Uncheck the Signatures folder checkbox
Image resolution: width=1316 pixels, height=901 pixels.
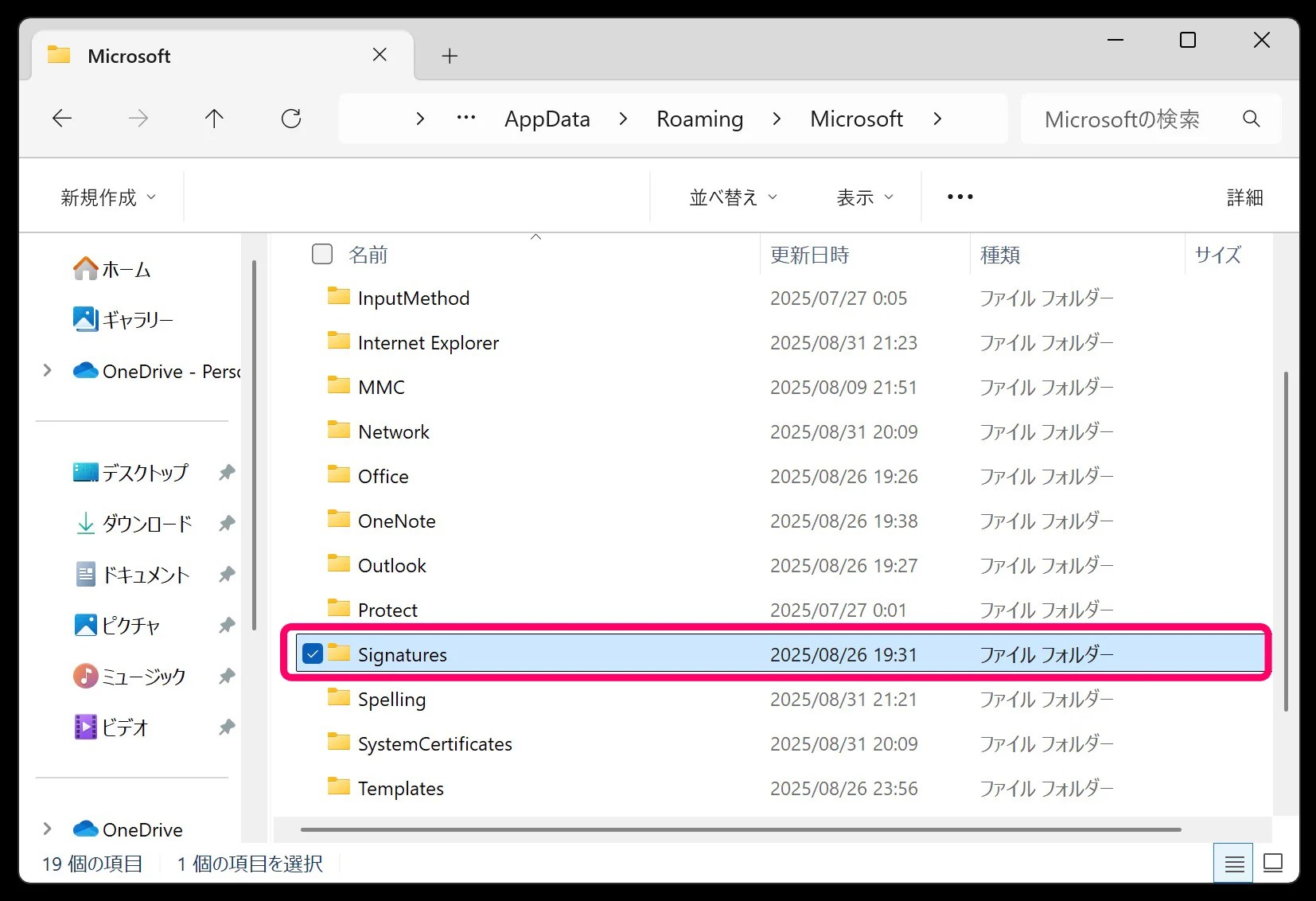click(x=313, y=654)
